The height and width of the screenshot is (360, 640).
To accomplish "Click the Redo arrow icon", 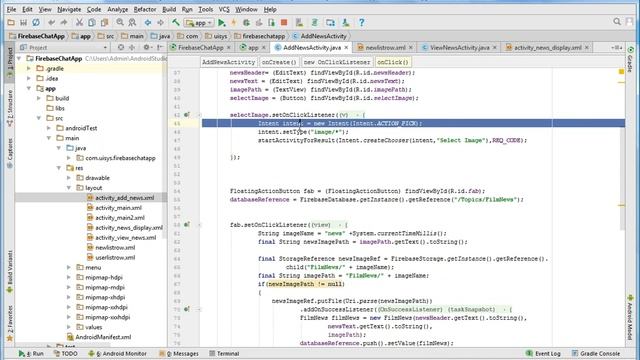I will click(64, 22).
